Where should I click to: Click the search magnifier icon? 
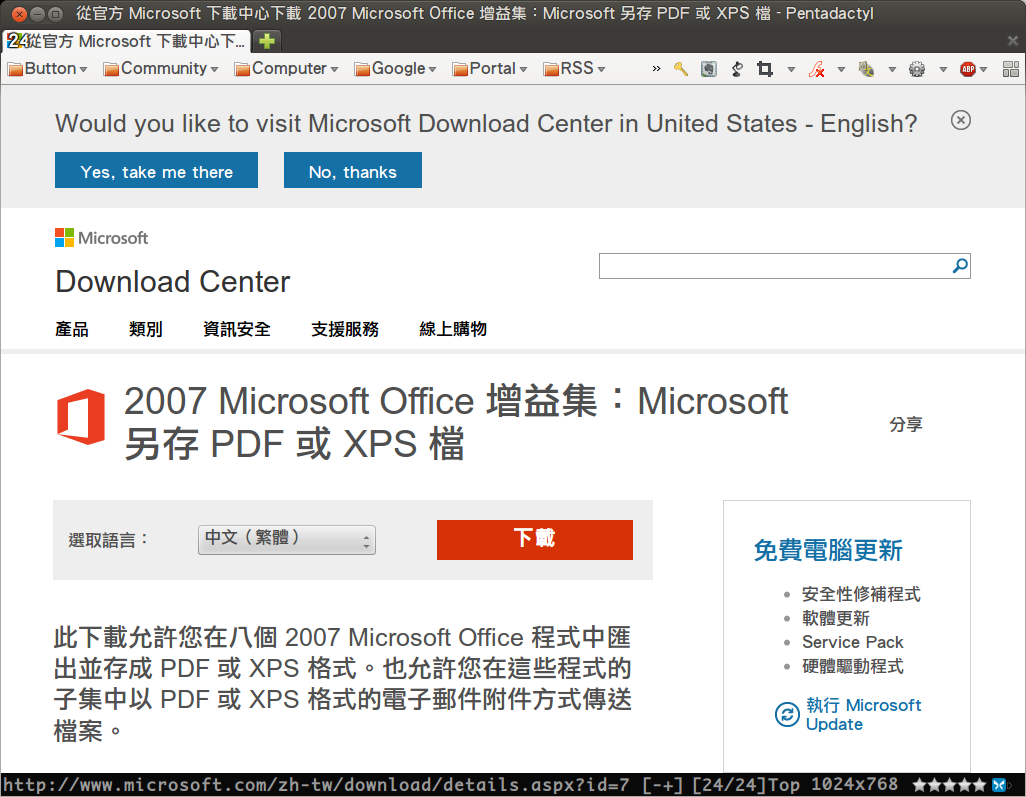coord(958,265)
